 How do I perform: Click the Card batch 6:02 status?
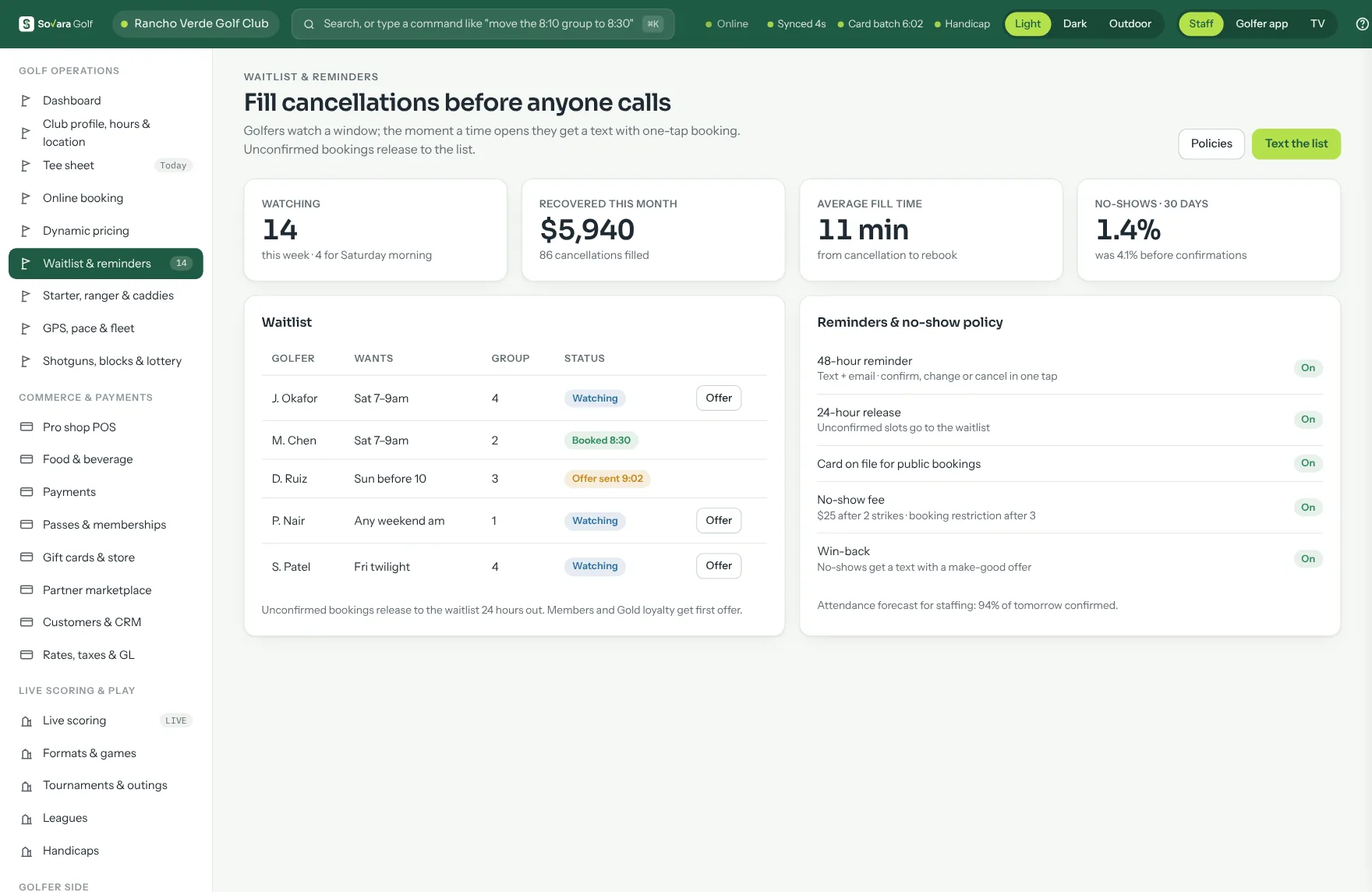(x=880, y=24)
